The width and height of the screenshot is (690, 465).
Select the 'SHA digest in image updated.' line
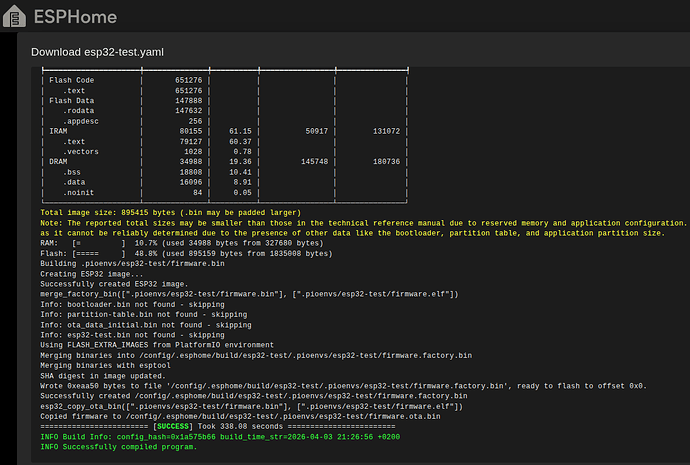(103, 376)
